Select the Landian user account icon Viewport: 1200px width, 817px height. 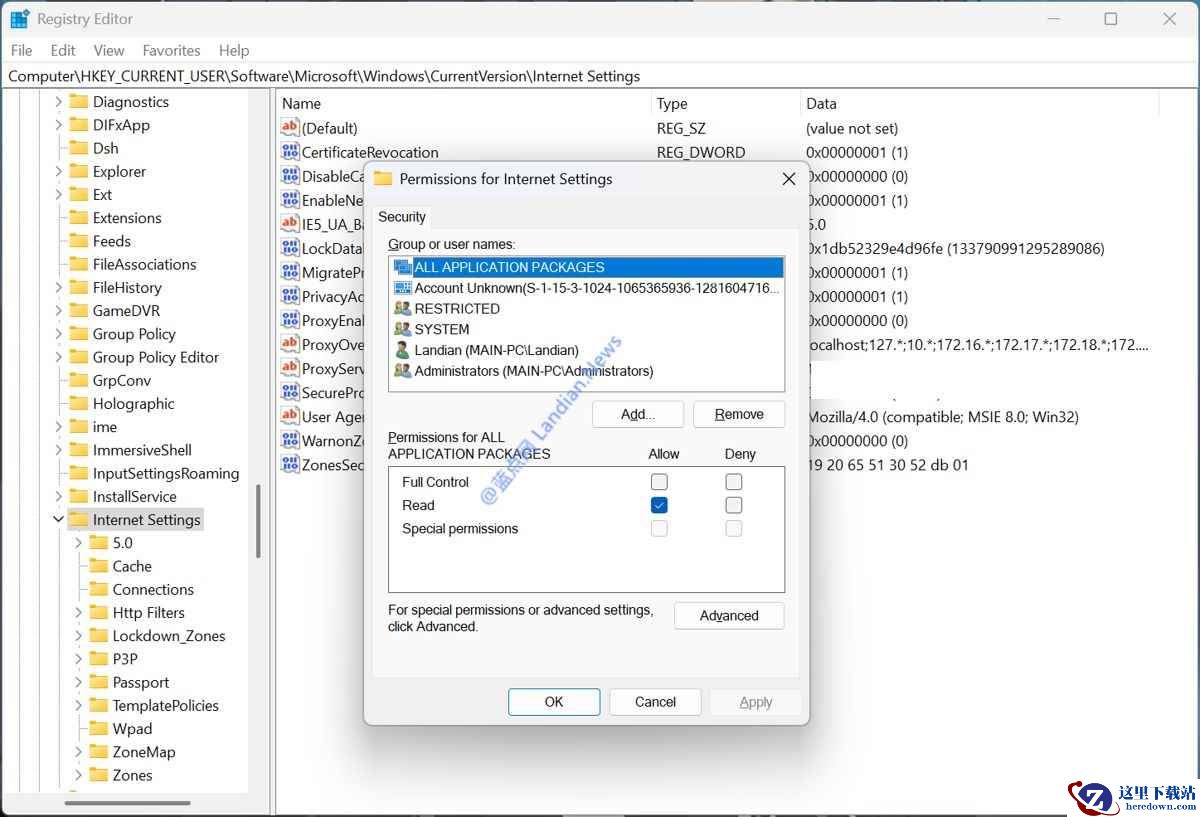point(403,350)
